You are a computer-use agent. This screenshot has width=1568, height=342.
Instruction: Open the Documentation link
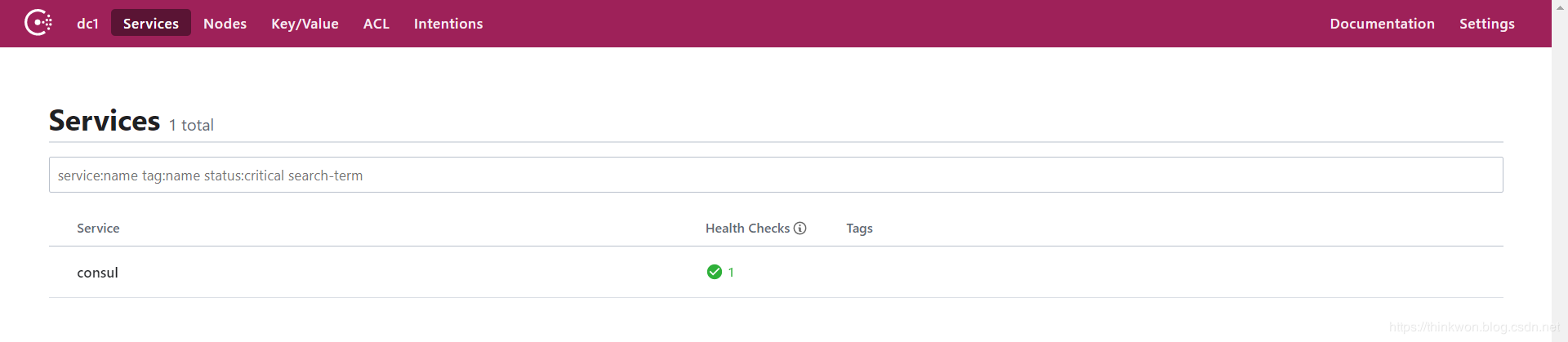[1382, 24]
